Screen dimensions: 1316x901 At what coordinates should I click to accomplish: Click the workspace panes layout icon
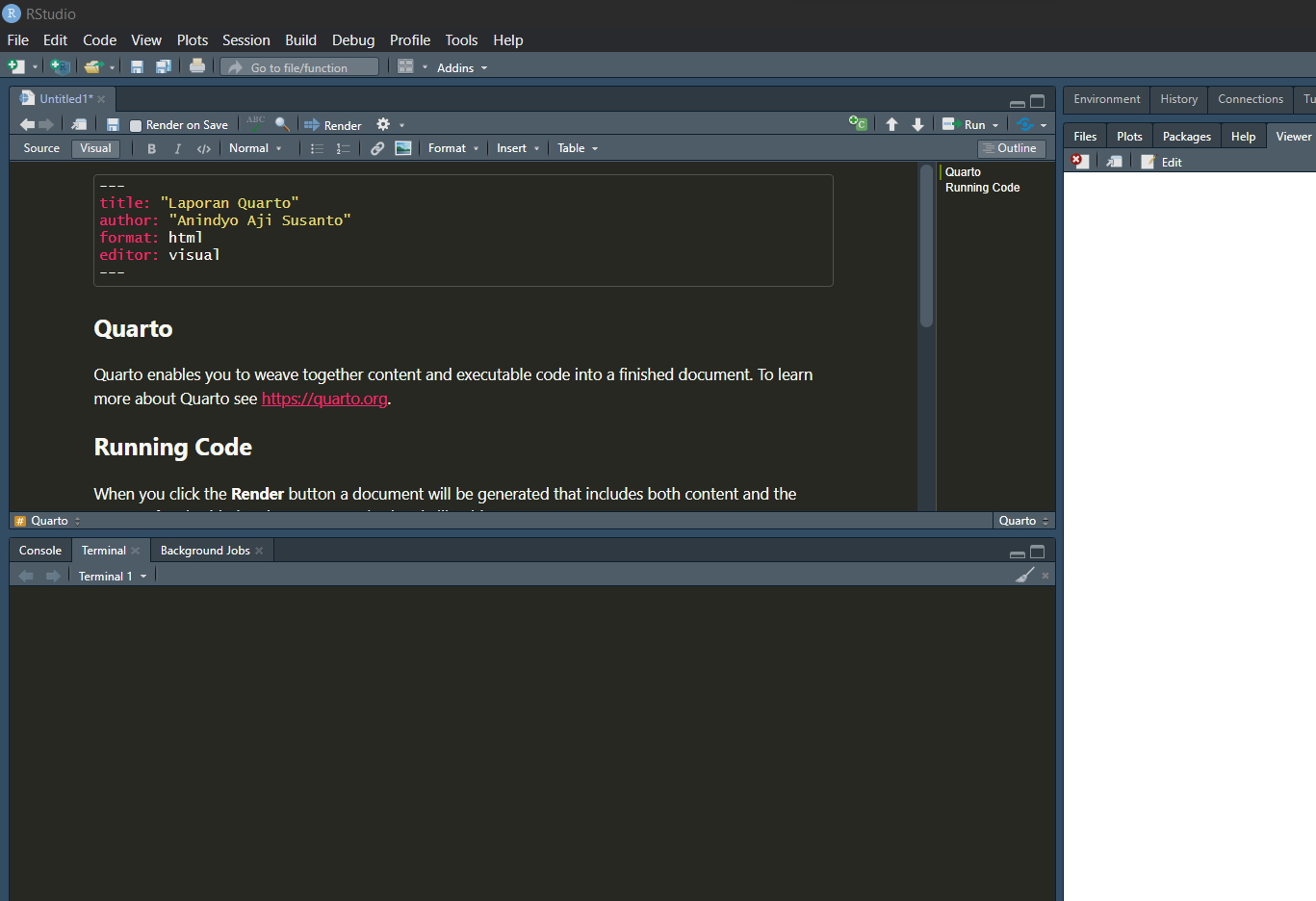tap(405, 66)
